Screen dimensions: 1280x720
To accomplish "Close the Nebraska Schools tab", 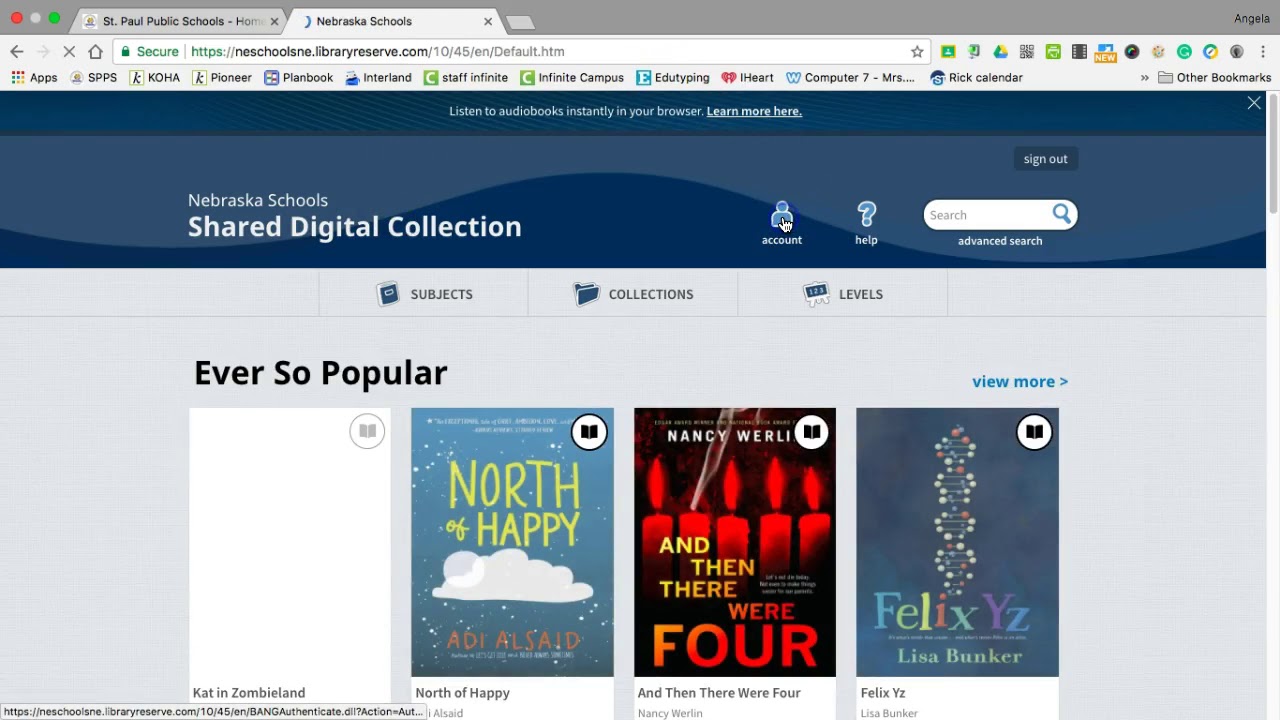I will point(488,21).
